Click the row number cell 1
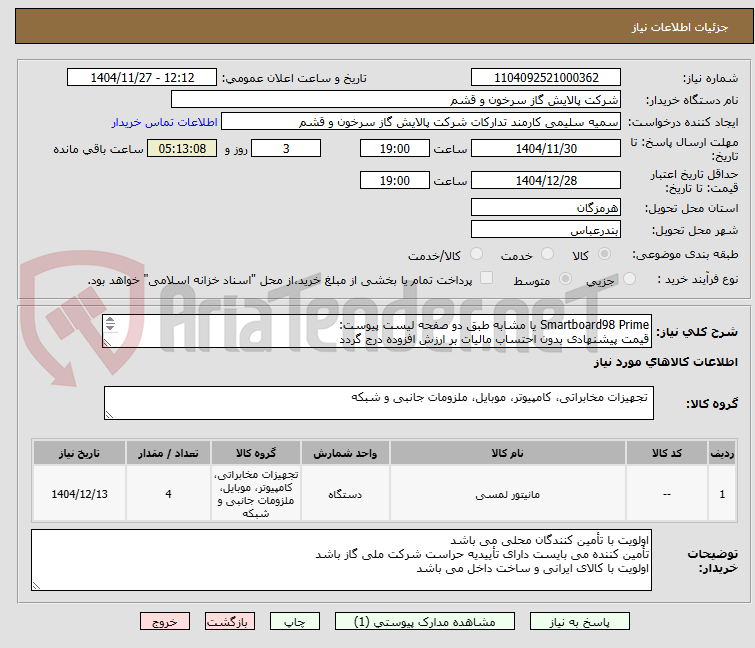755x648 pixels. 722,494
